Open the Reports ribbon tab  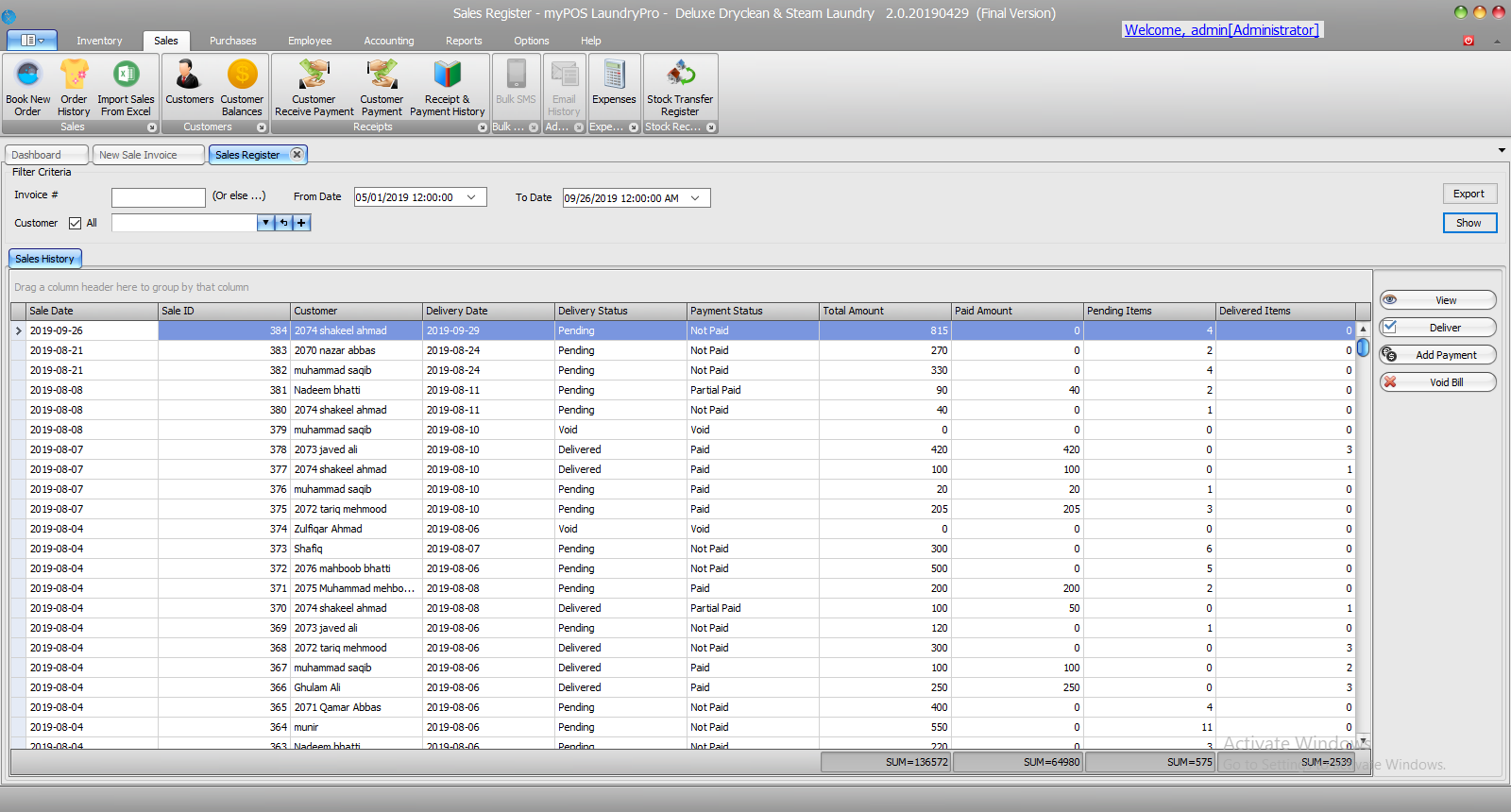pos(464,41)
